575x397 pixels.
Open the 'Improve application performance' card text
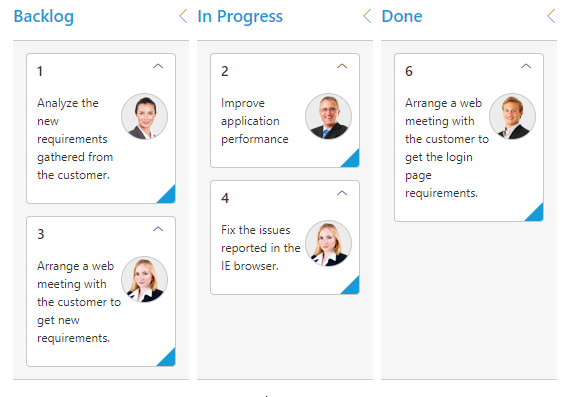click(255, 121)
